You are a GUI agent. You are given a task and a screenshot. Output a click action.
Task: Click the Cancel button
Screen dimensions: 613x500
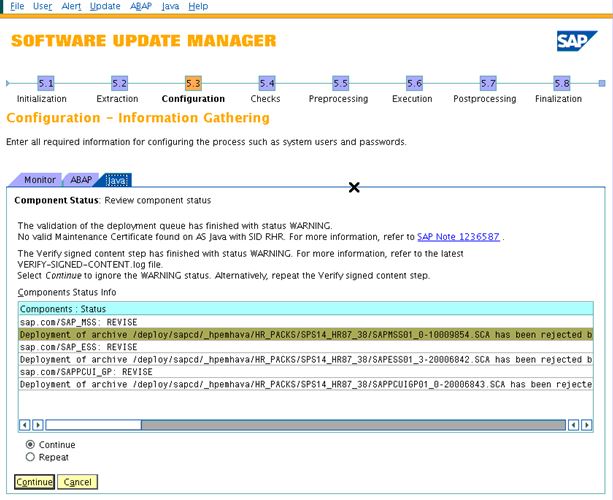77,482
